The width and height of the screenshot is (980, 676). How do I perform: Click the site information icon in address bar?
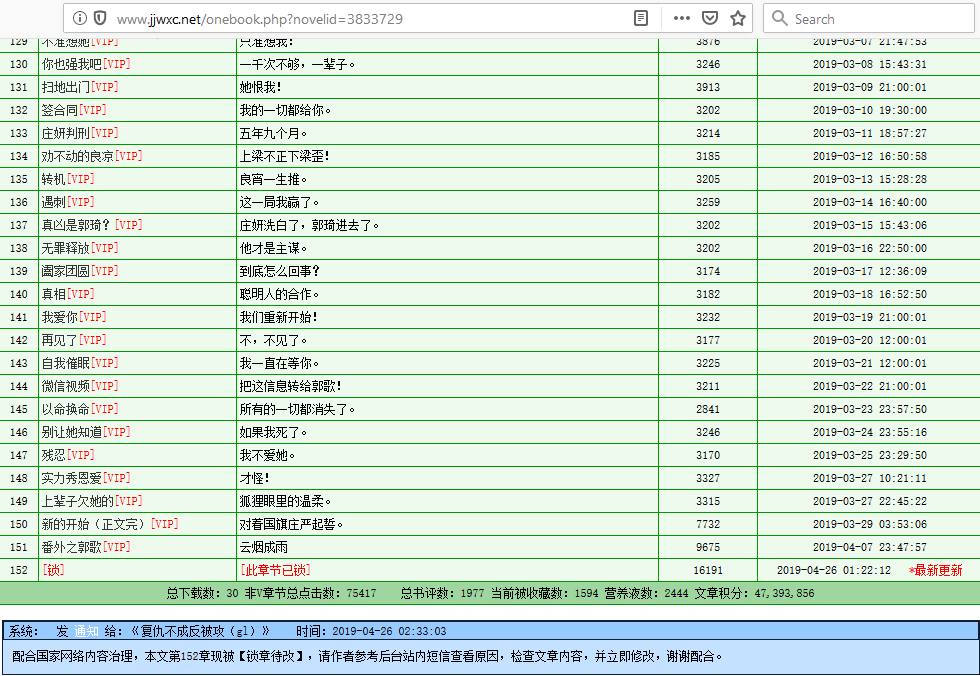[x=79, y=18]
